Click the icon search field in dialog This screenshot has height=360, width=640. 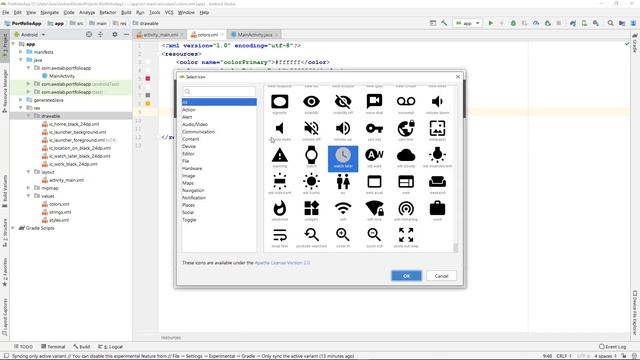tap(219, 91)
